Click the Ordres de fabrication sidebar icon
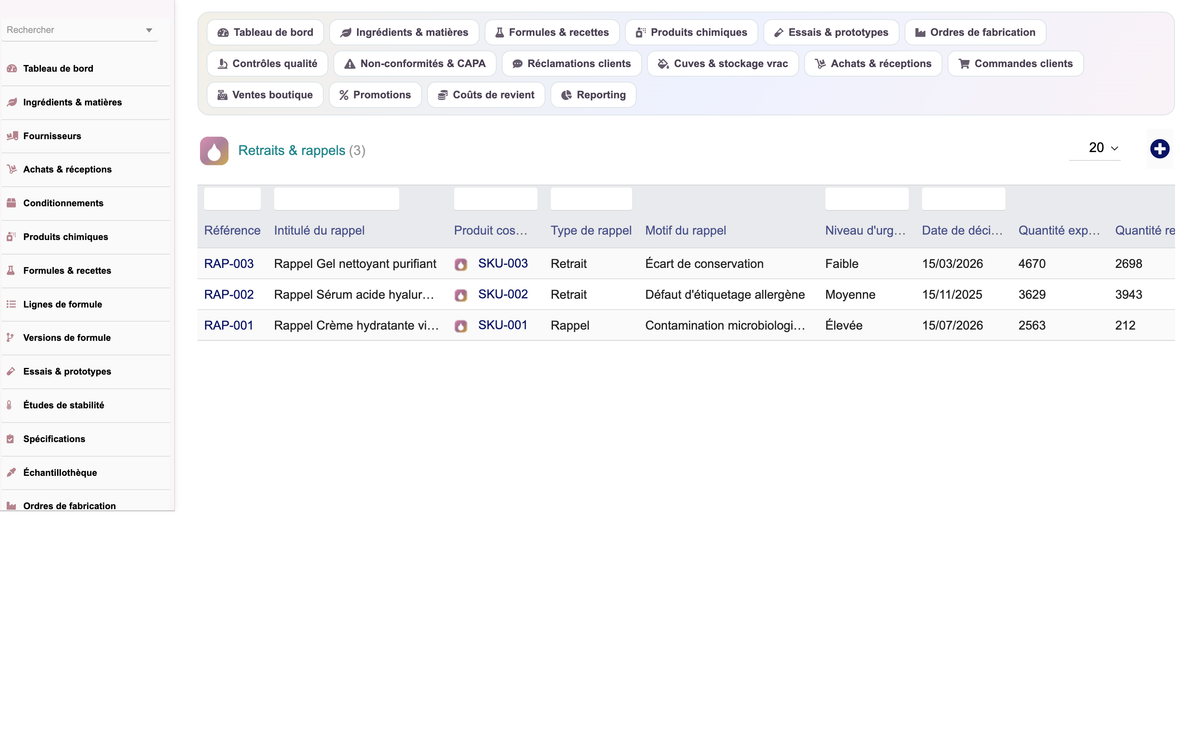 coord(12,506)
